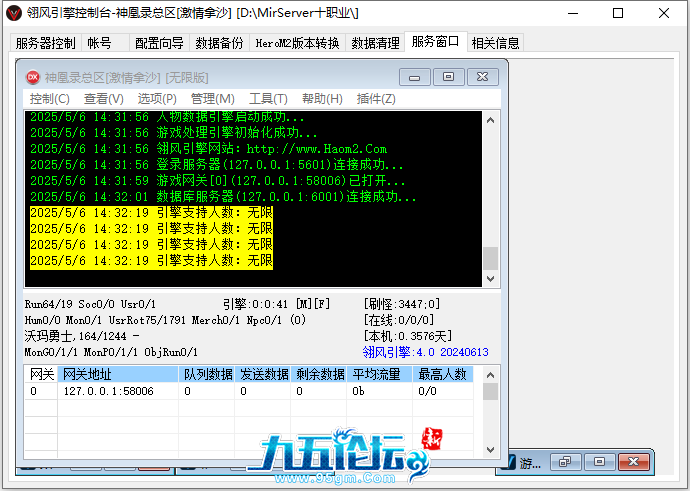Minimize the 神凰录总区 inner window
The height and width of the screenshot is (491, 690).
415,77
